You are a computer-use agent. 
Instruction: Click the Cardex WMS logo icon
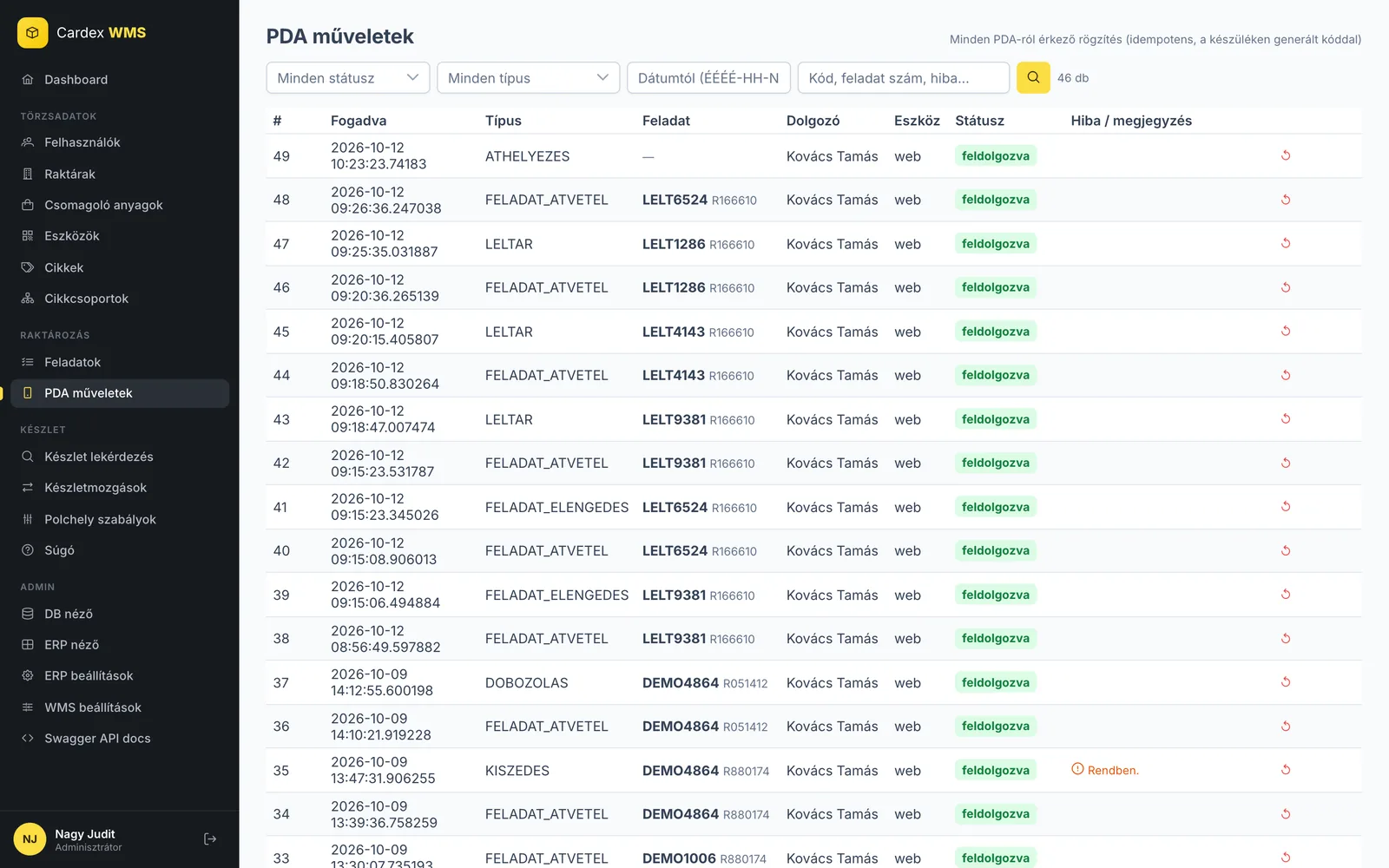[32, 33]
